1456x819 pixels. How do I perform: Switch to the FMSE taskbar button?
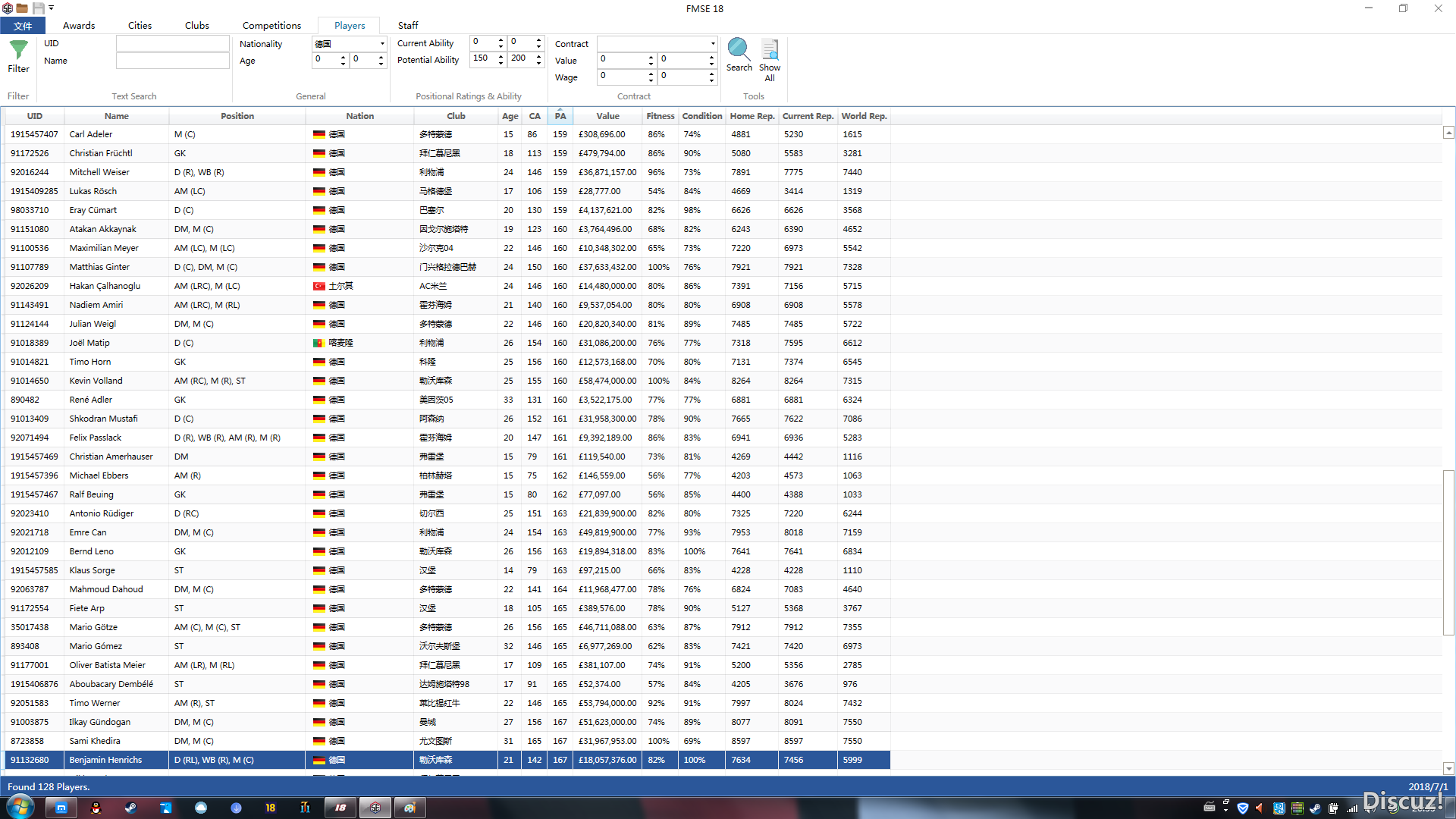(375, 808)
